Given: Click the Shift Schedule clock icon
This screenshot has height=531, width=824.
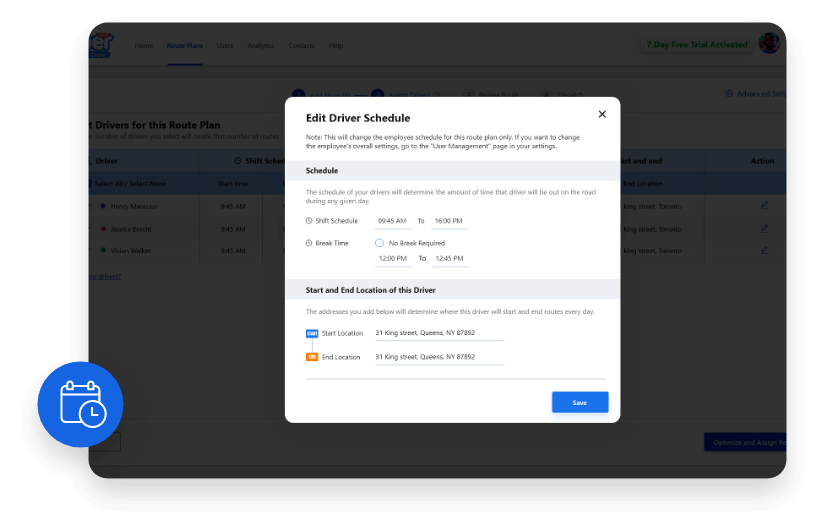Looking at the screenshot, I should pos(309,221).
